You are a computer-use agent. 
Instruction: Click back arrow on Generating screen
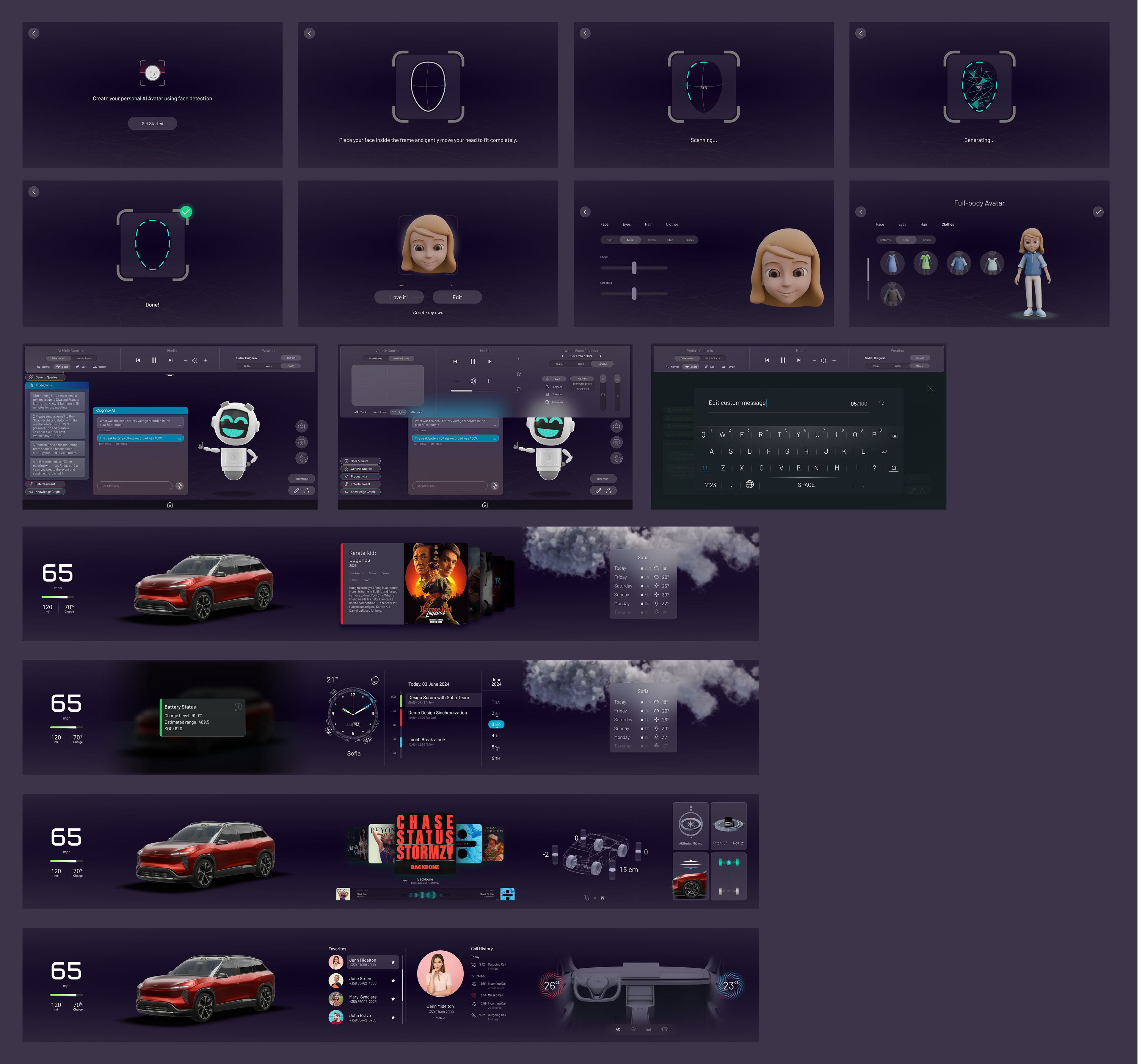pyautogui.click(x=861, y=33)
